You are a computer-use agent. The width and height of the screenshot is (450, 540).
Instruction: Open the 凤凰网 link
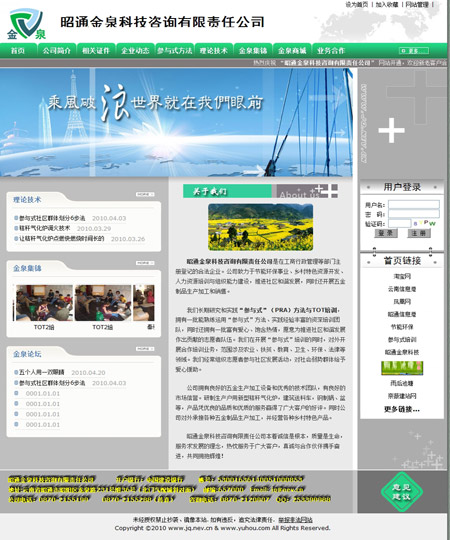(402, 302)
